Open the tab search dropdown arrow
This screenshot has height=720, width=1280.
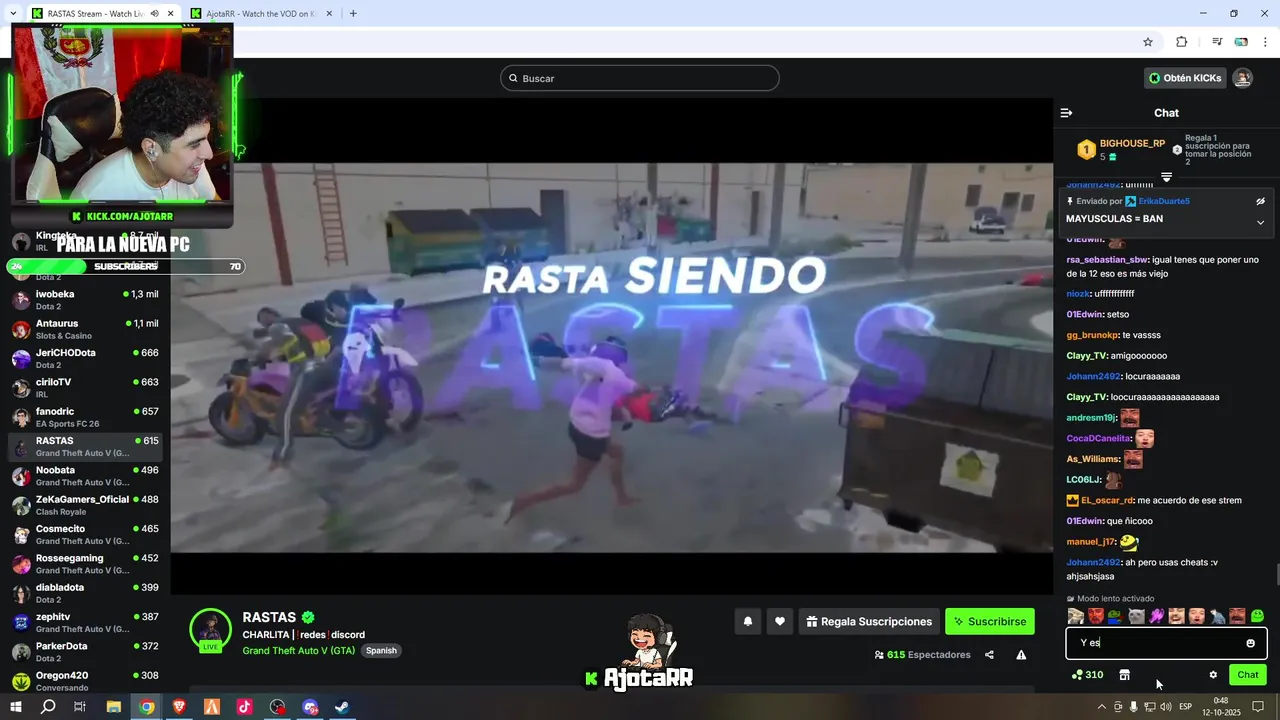pos(11,13)
